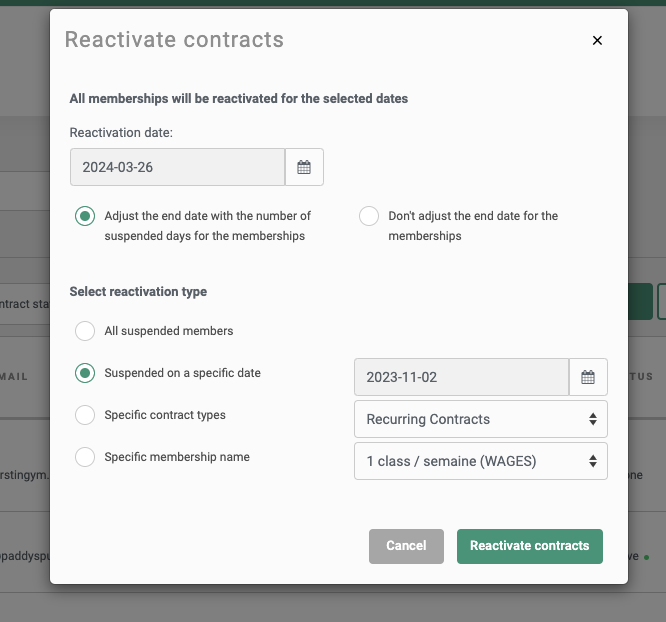The image size is (666, 622).
Task: Open the Recurring Contracts dropdown
Action: (x=481, y=419)
